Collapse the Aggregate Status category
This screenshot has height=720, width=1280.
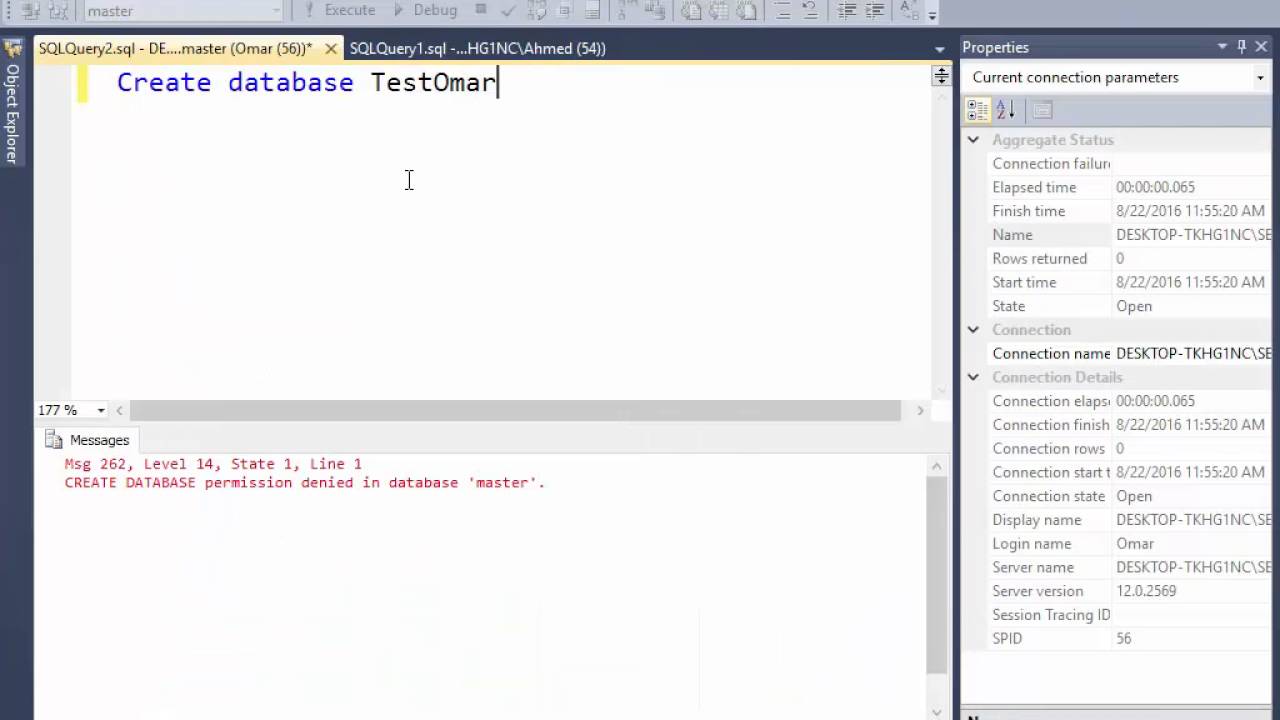[x=973, y=140]
